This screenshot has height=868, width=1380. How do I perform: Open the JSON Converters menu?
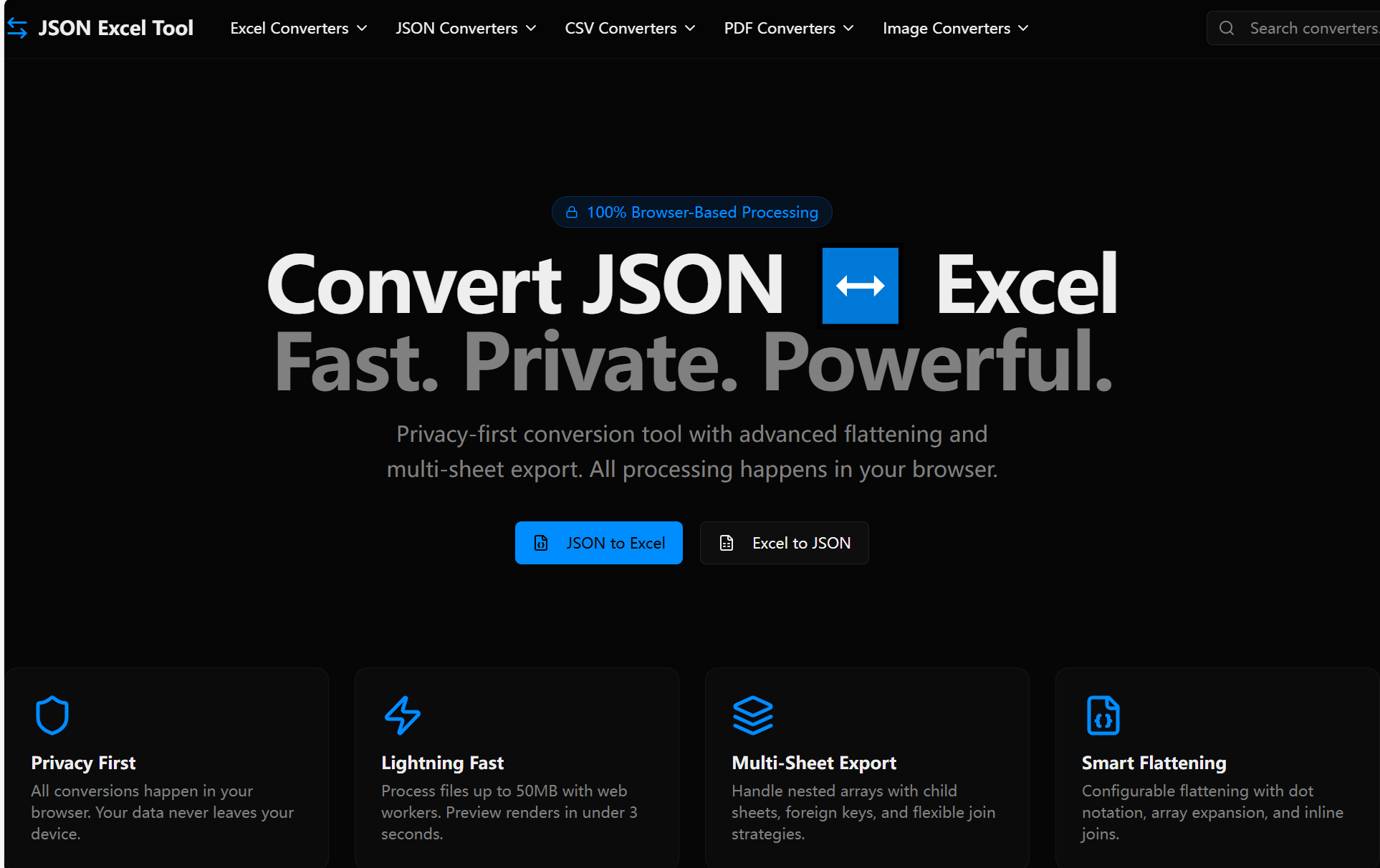466,28
